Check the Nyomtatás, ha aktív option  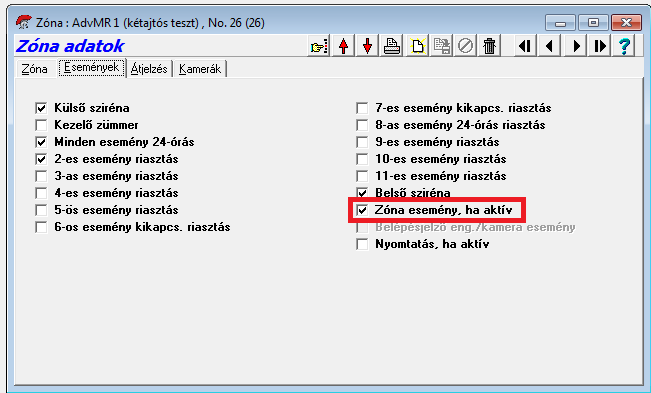point(362,244)
